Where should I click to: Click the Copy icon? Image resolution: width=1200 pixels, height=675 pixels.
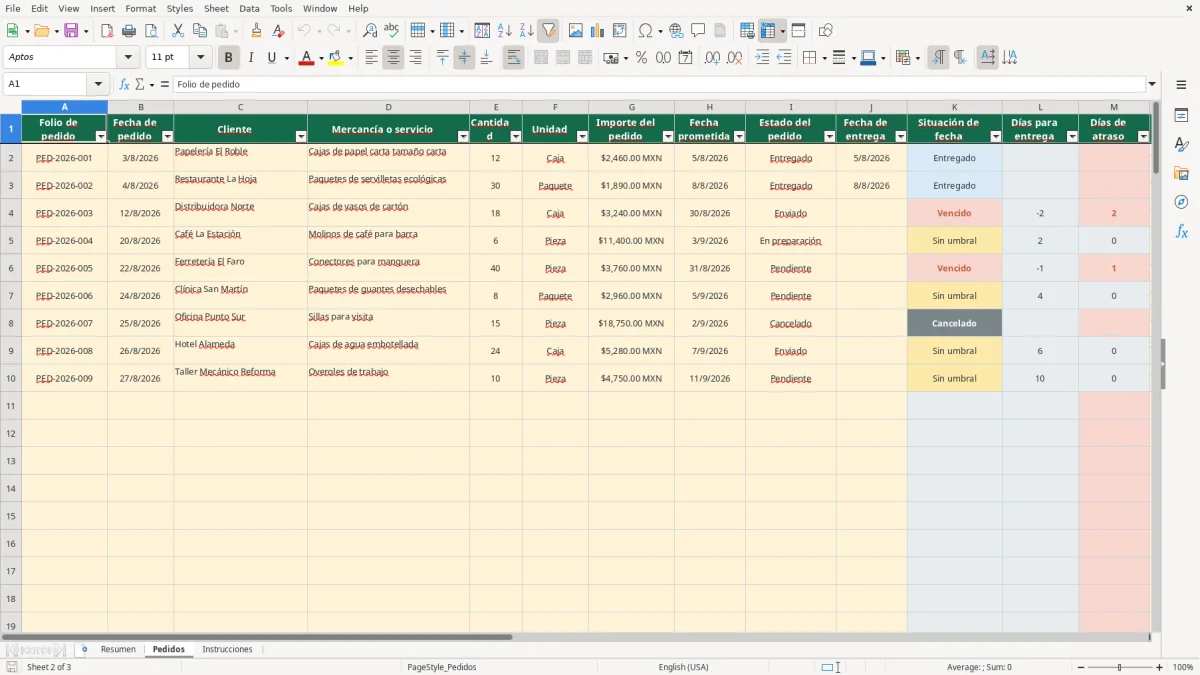pos(200,31)
